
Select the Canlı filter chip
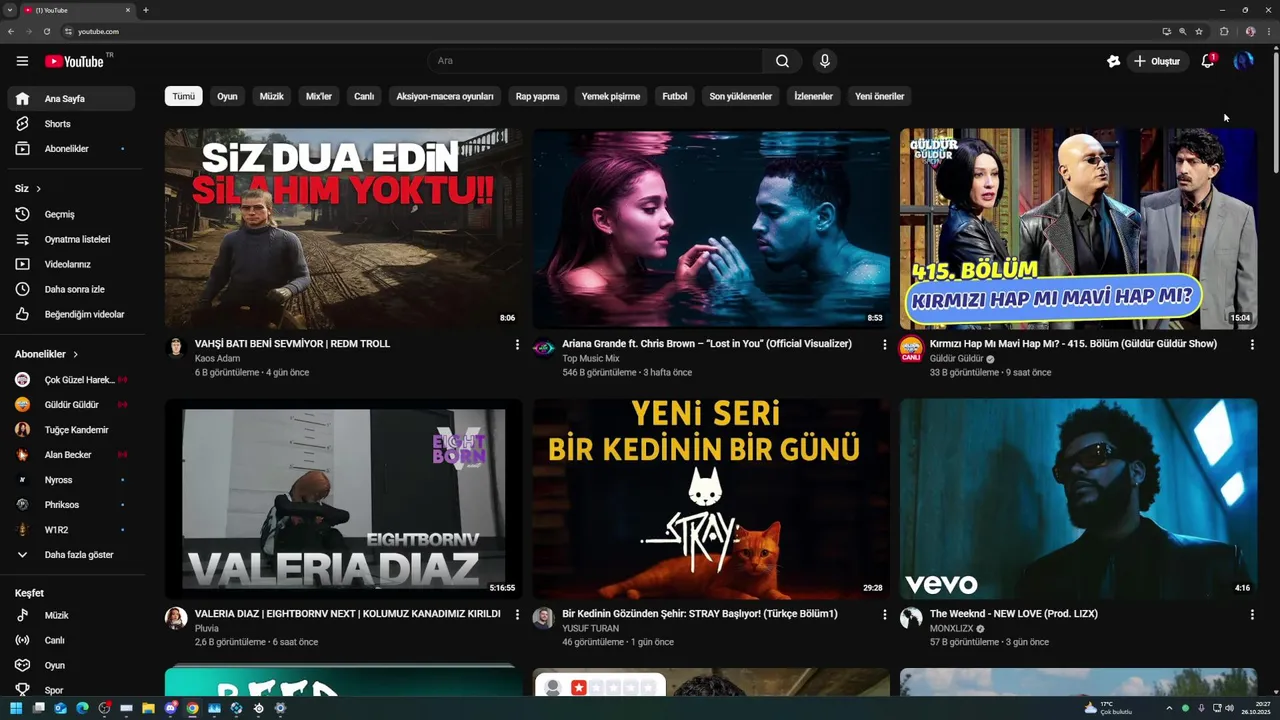(x=364, y=96)
